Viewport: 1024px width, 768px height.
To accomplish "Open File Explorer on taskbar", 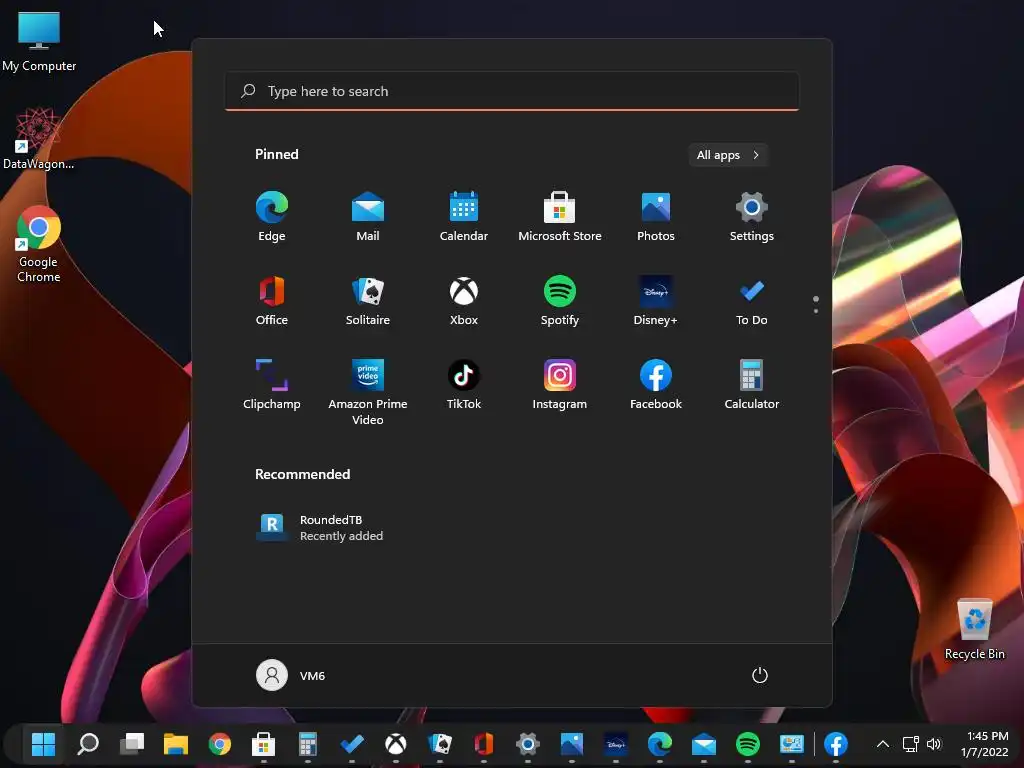I will [176, 744].
